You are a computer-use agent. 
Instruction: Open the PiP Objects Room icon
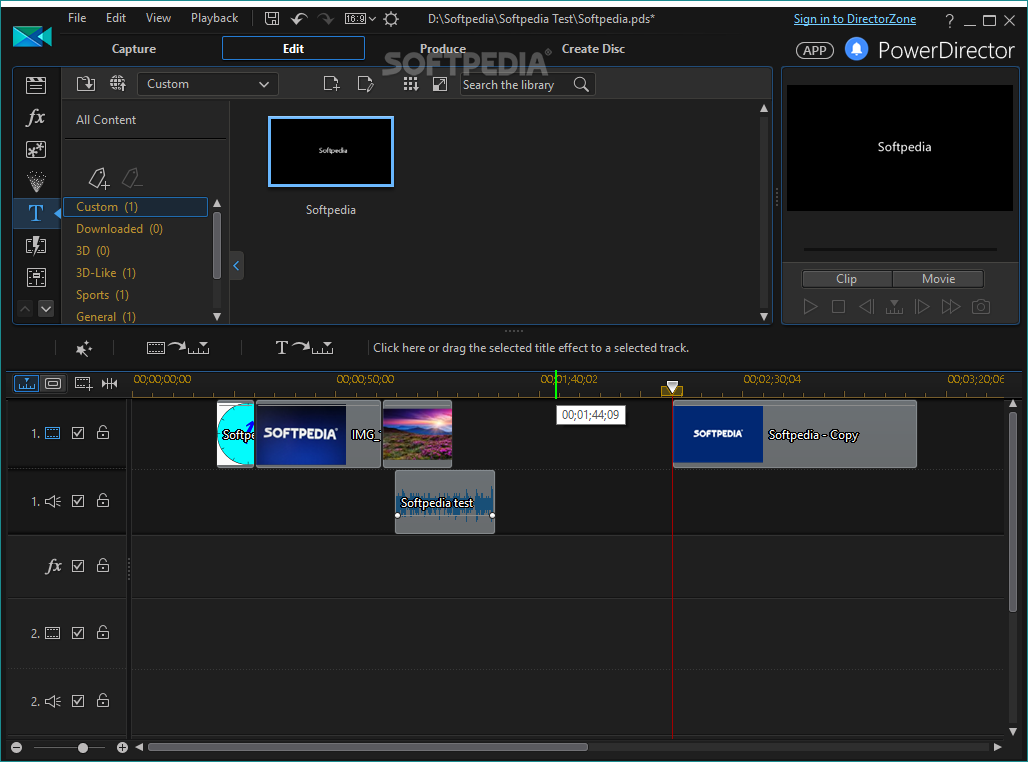point(36,150)
